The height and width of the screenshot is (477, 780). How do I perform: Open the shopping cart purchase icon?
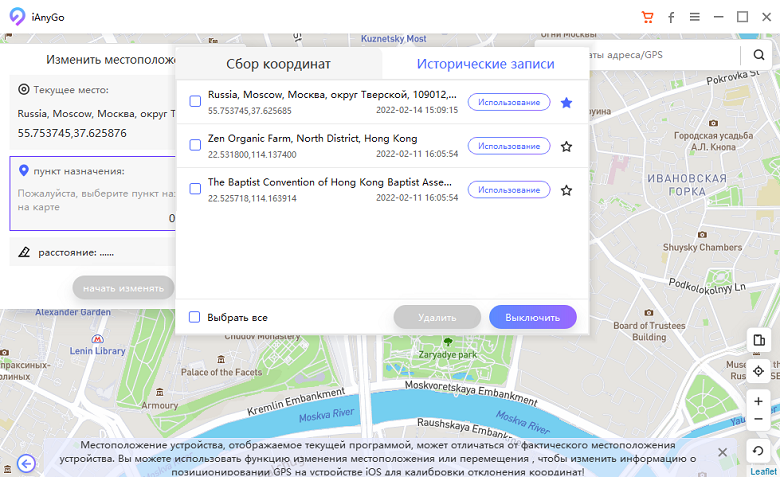(x=647, y=17)
